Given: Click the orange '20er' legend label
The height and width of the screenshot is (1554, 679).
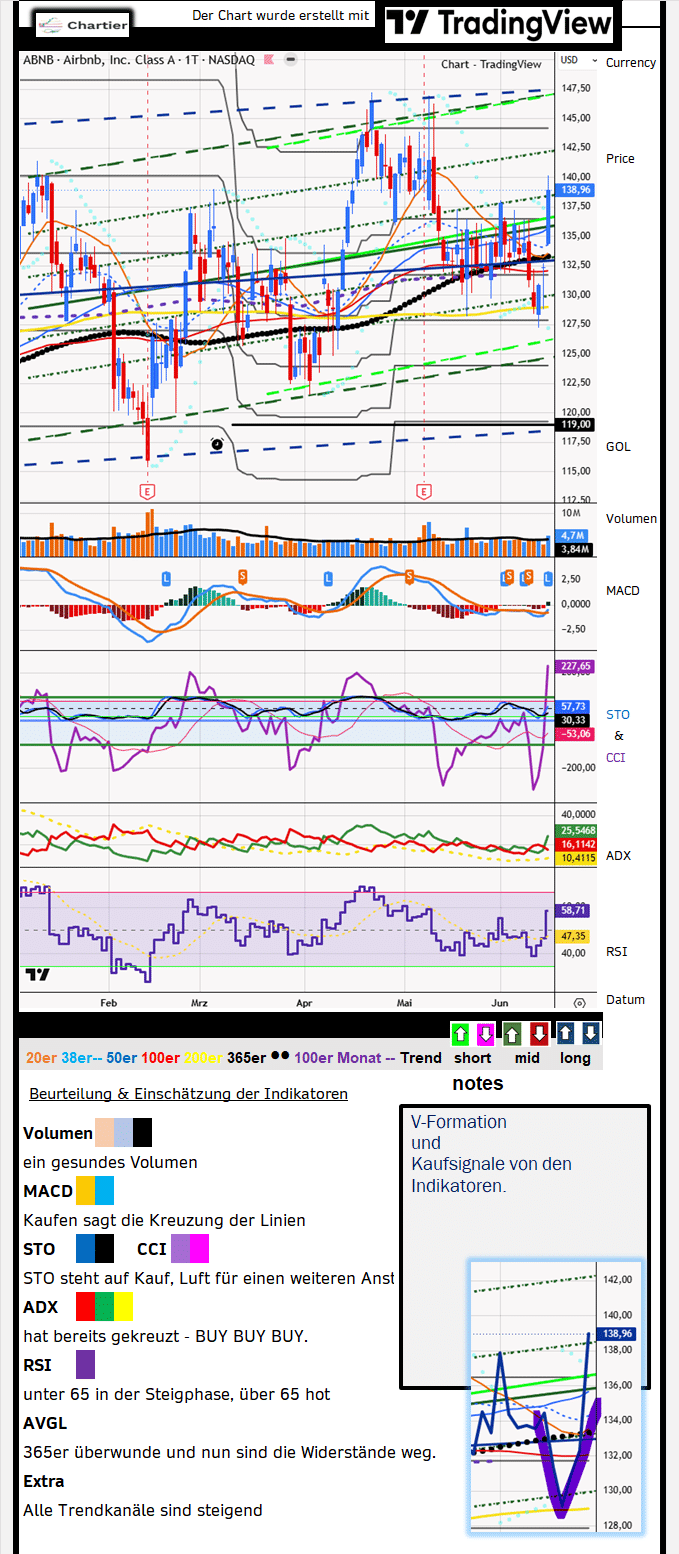Looking at the screenshot, I should point(41,1058).
